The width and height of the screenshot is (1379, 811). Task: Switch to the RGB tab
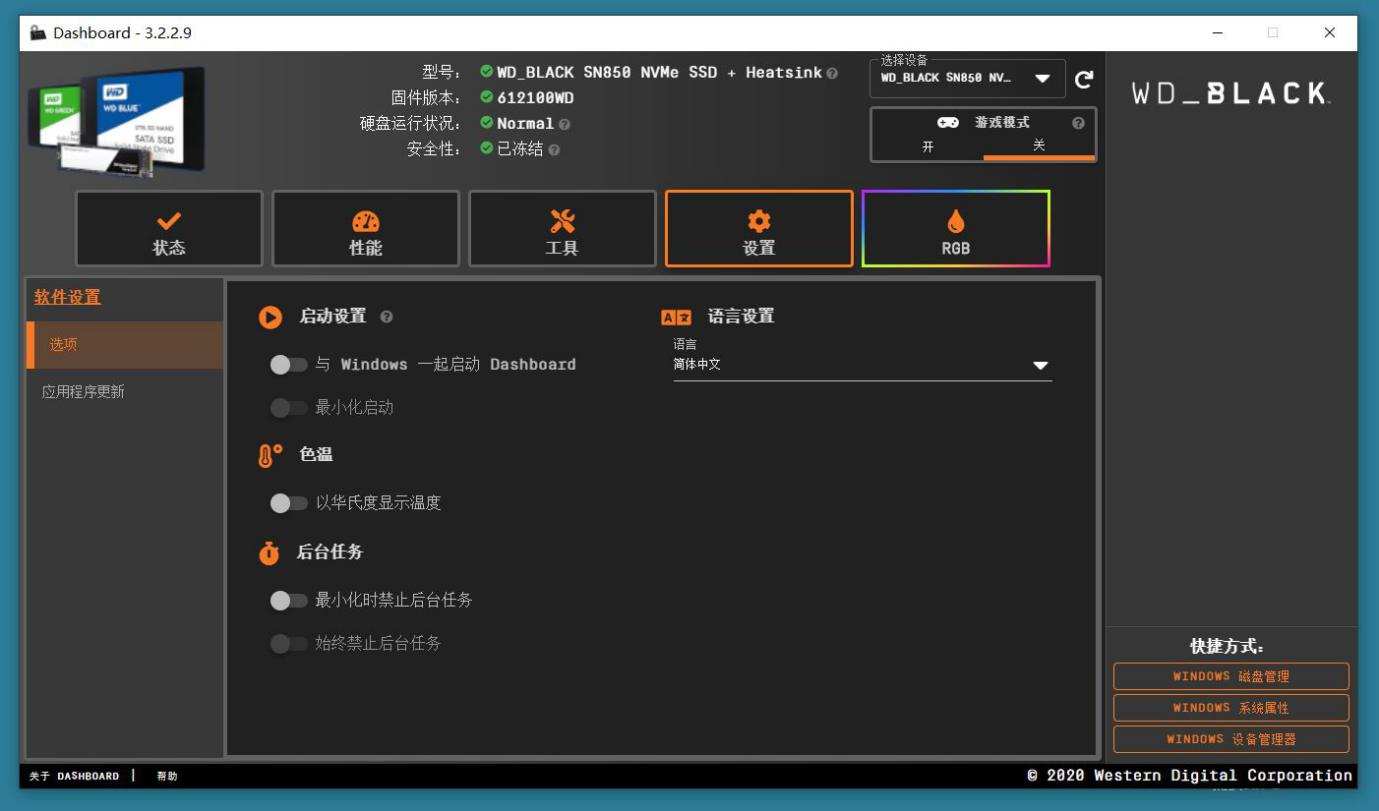pyautogui.click(x=955, y=230)
